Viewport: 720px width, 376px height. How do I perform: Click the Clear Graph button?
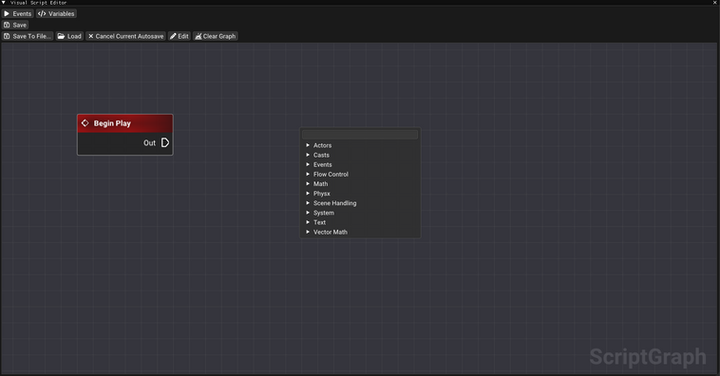pos(215,36)
